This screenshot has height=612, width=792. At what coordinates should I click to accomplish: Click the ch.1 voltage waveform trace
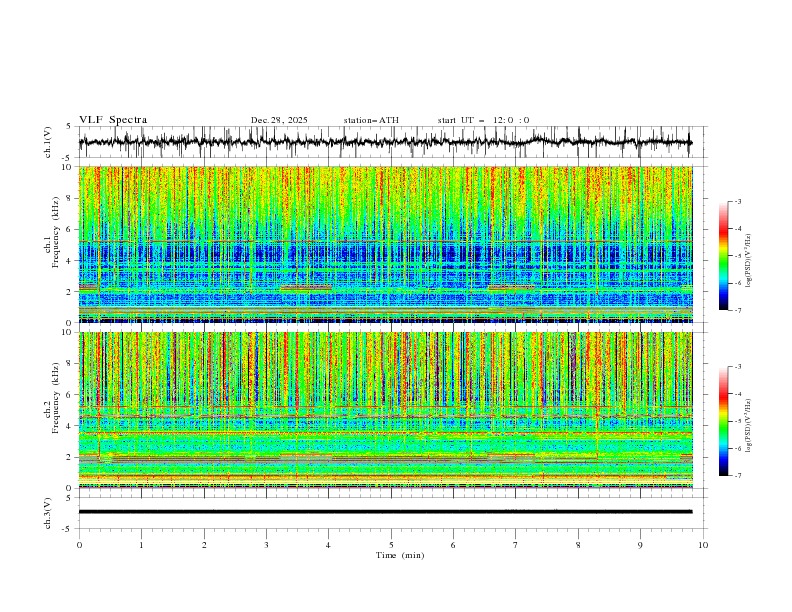click(386, 142)
